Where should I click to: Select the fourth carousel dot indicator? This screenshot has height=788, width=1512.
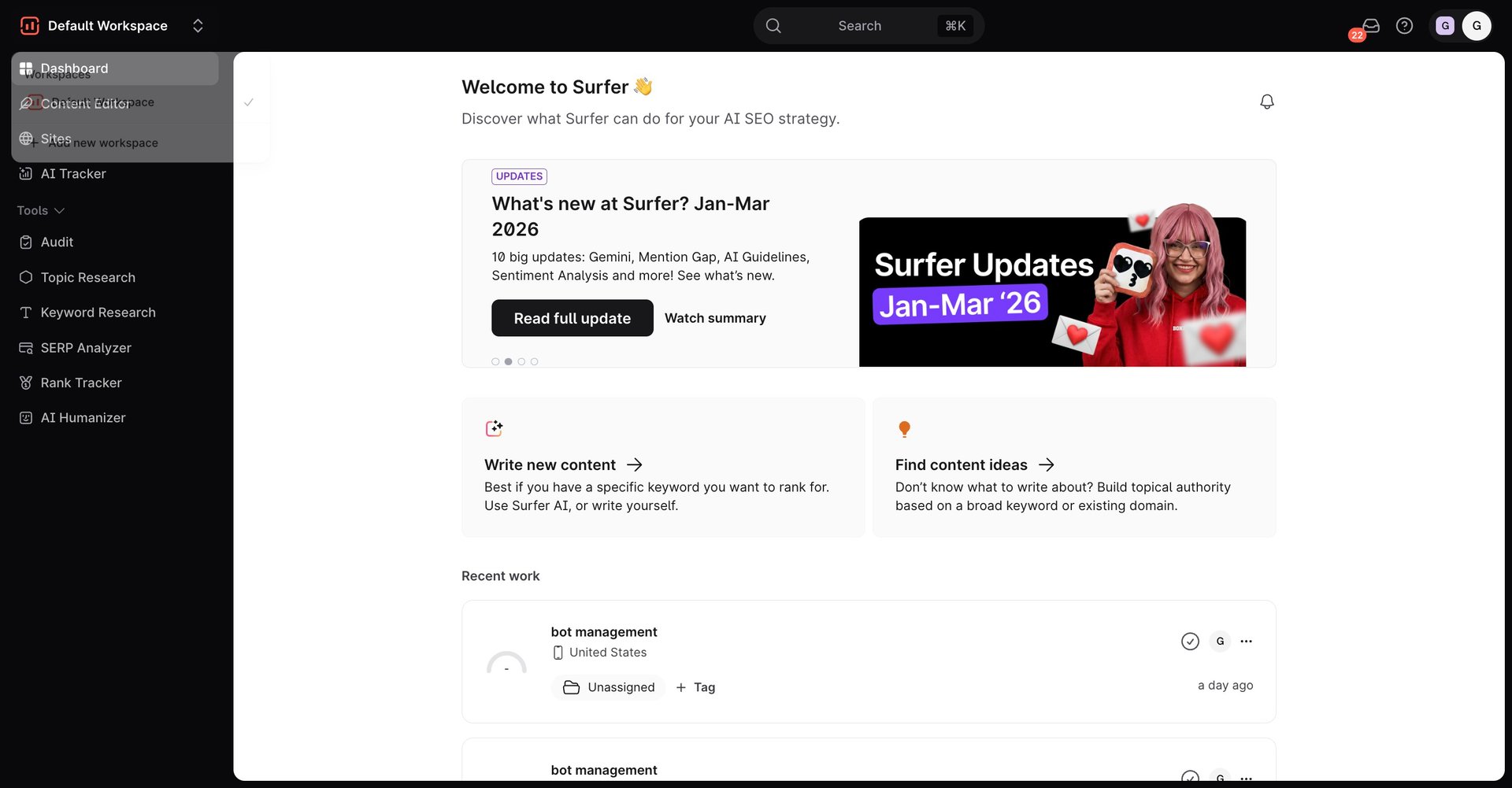(535, 362)
